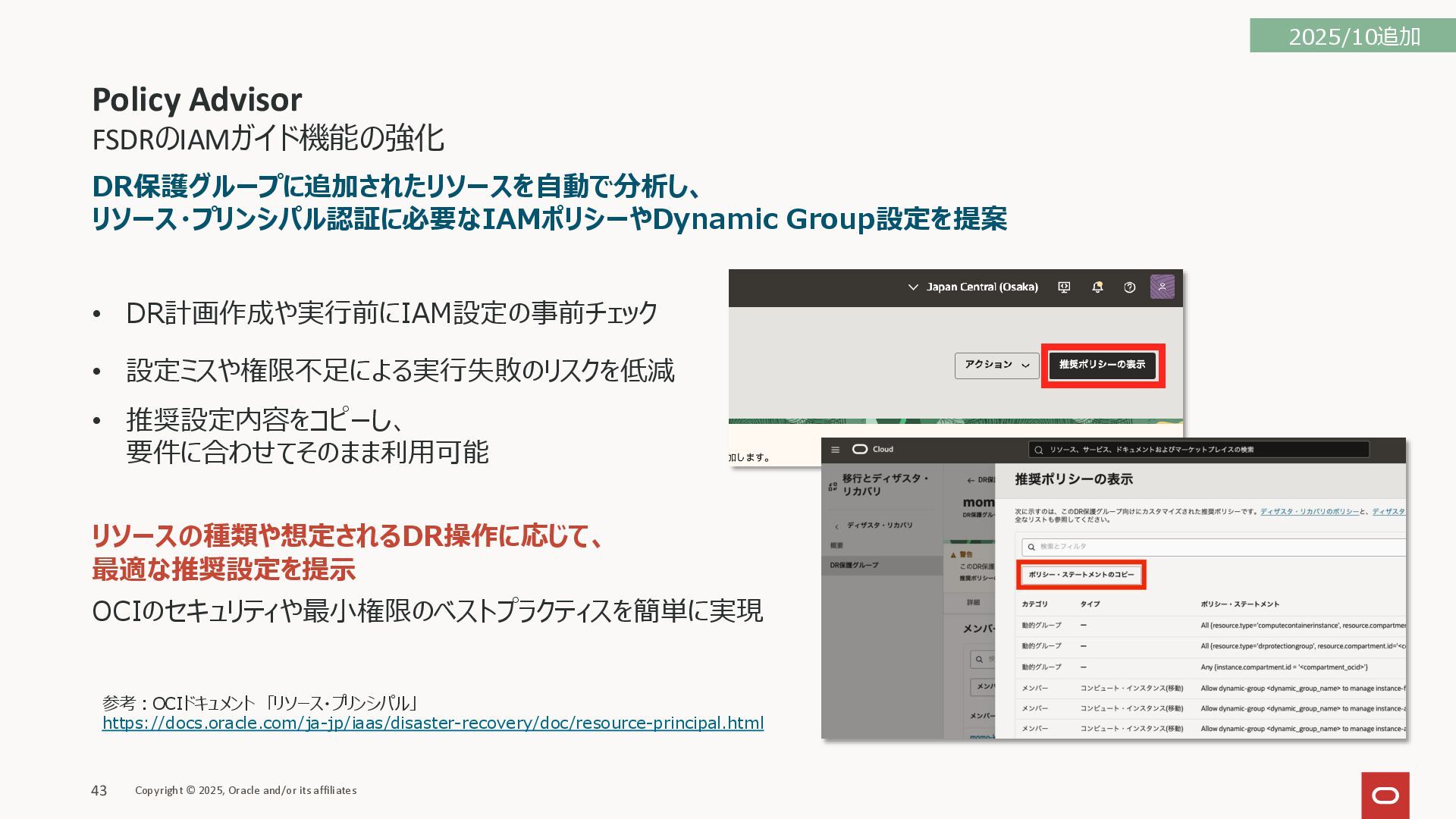Screen dimensions: 1456x819
Task: Open the アクション dropdown menu
Action: pyautogui.click(x=996, y=366)
